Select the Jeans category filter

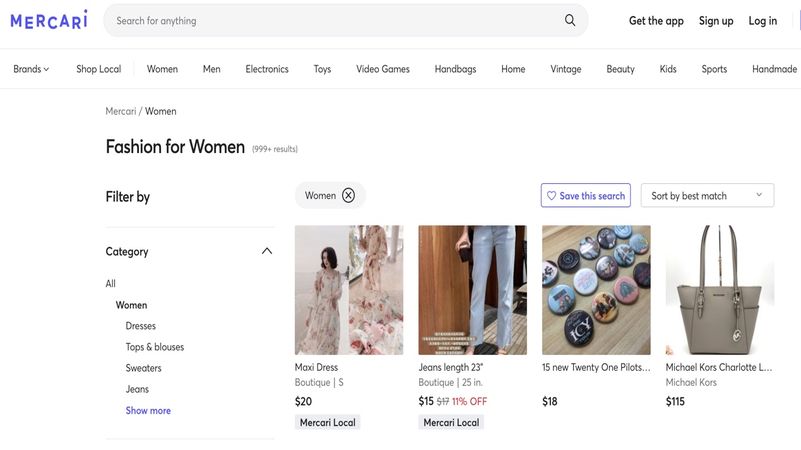click(137, 389)
